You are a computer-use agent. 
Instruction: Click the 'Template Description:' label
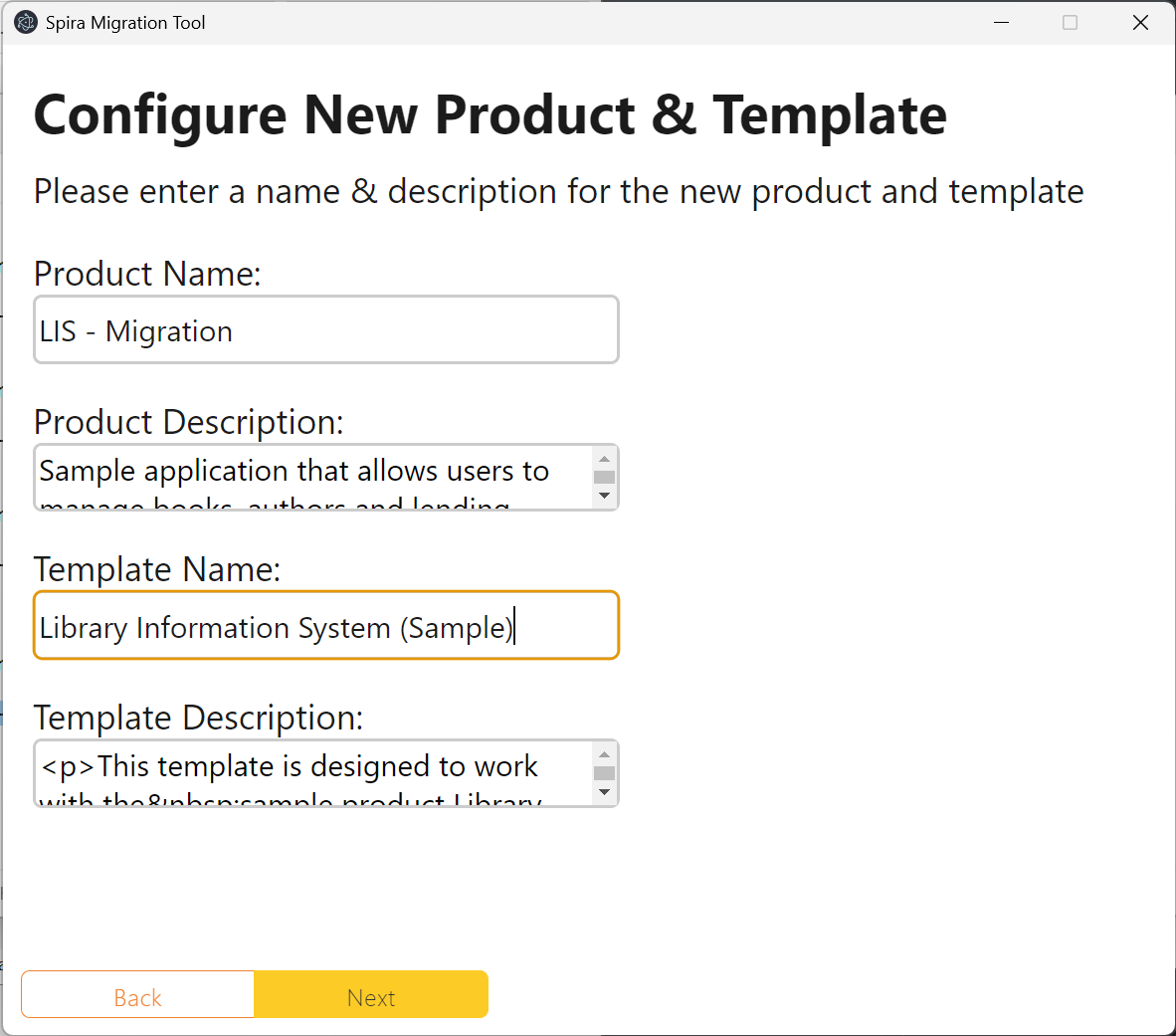(199, 718)
